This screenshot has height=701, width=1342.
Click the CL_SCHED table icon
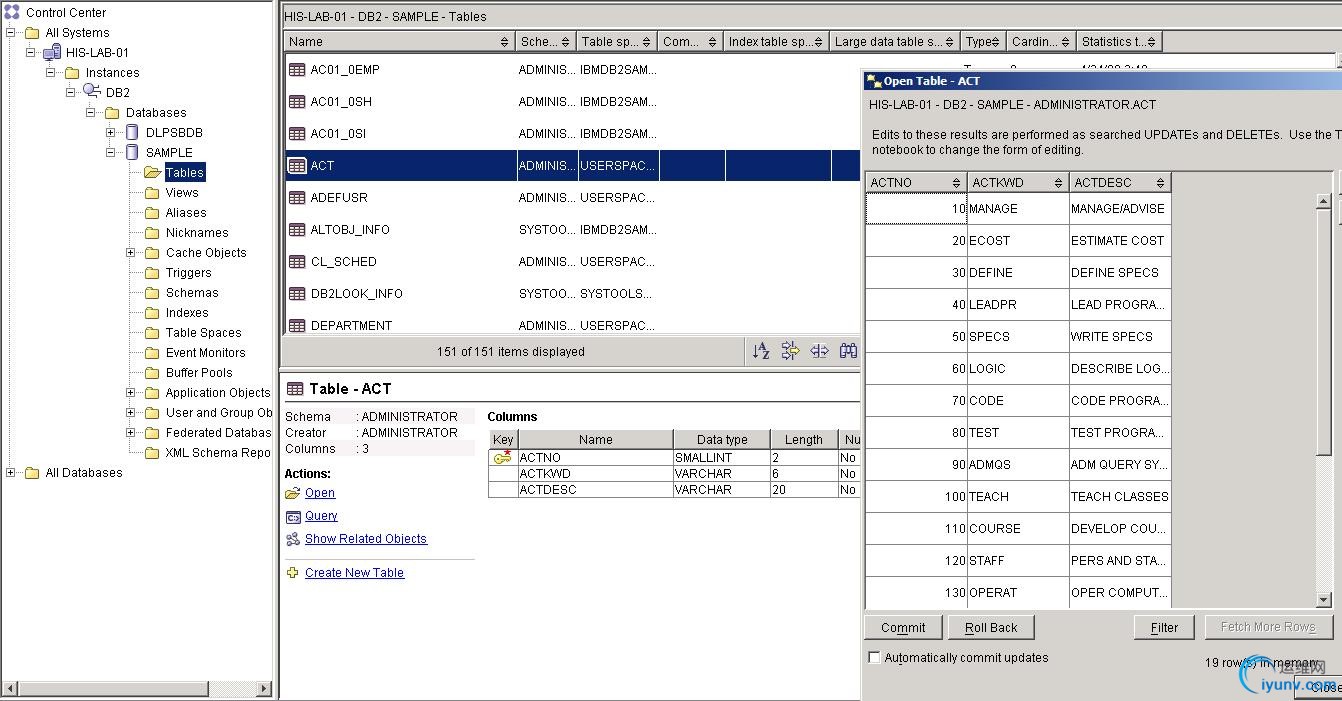click(297, 262)
